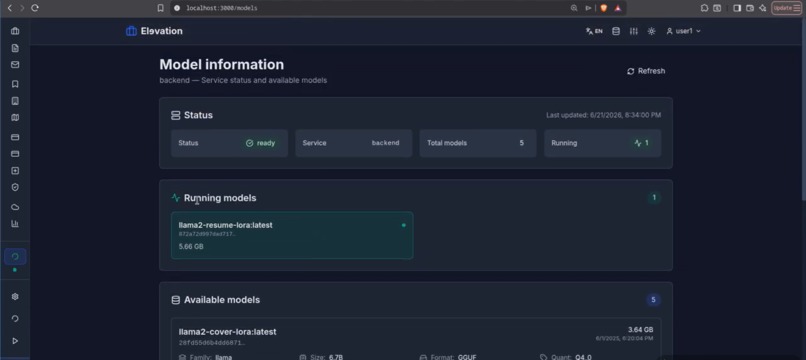Click the card icon directly below the map icon

tap(15, 137)
